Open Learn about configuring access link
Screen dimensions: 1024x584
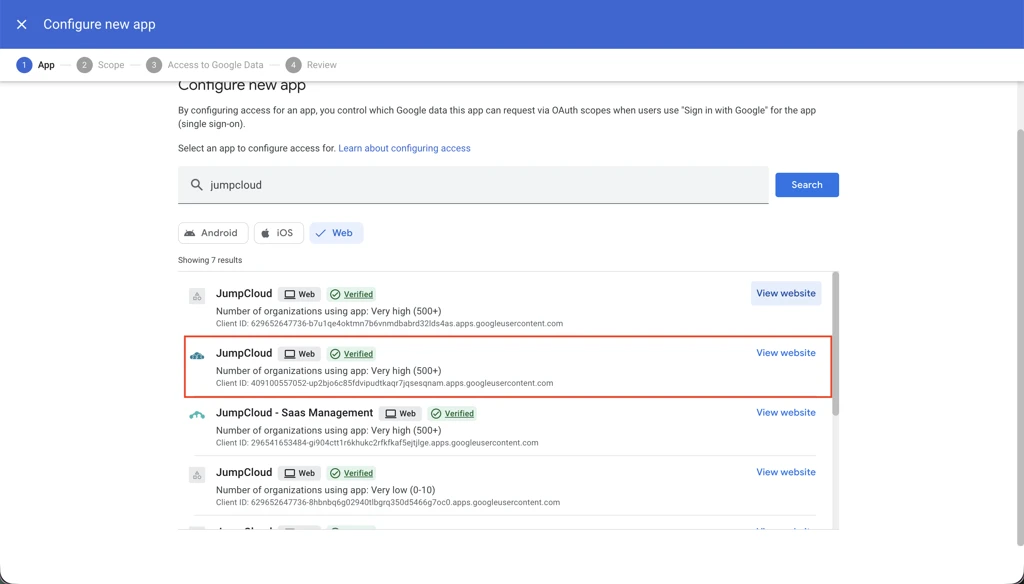click(x=404, y=148)
